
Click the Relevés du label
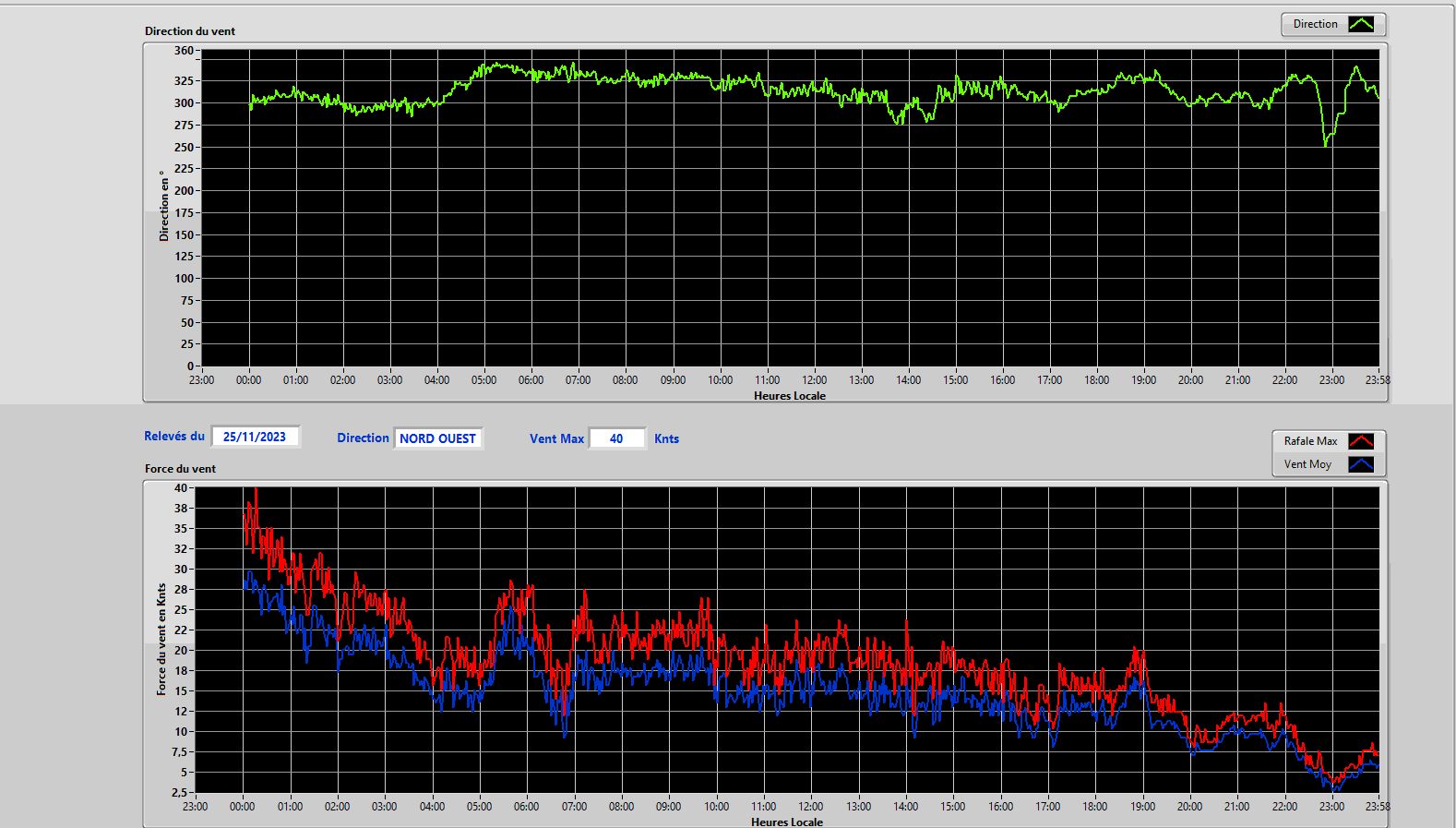tap(174, 436)
